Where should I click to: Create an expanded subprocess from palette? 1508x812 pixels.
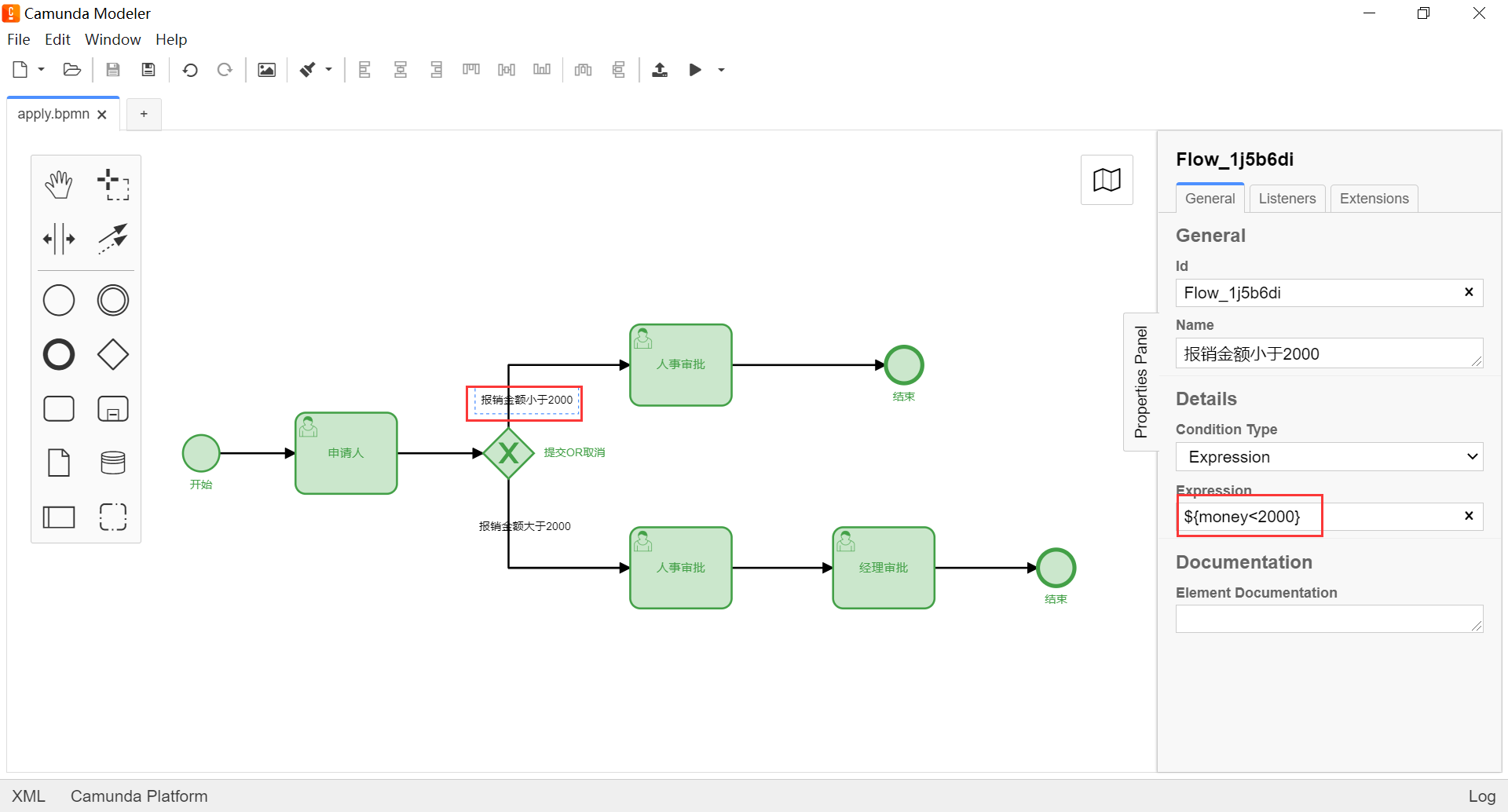(x=113, y=408)
